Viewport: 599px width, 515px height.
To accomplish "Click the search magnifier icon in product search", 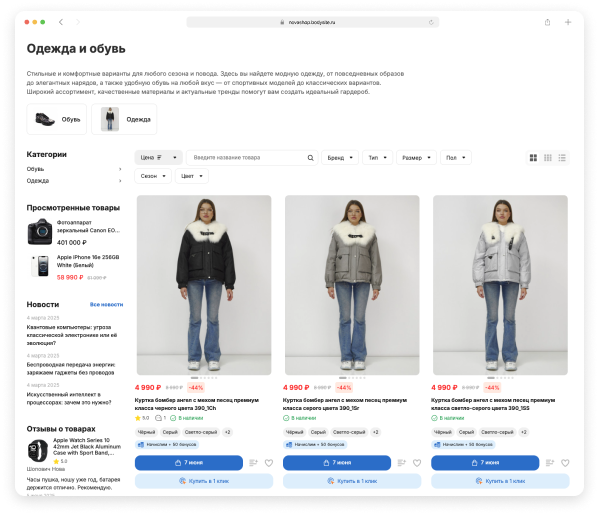I will click(310, 158).
